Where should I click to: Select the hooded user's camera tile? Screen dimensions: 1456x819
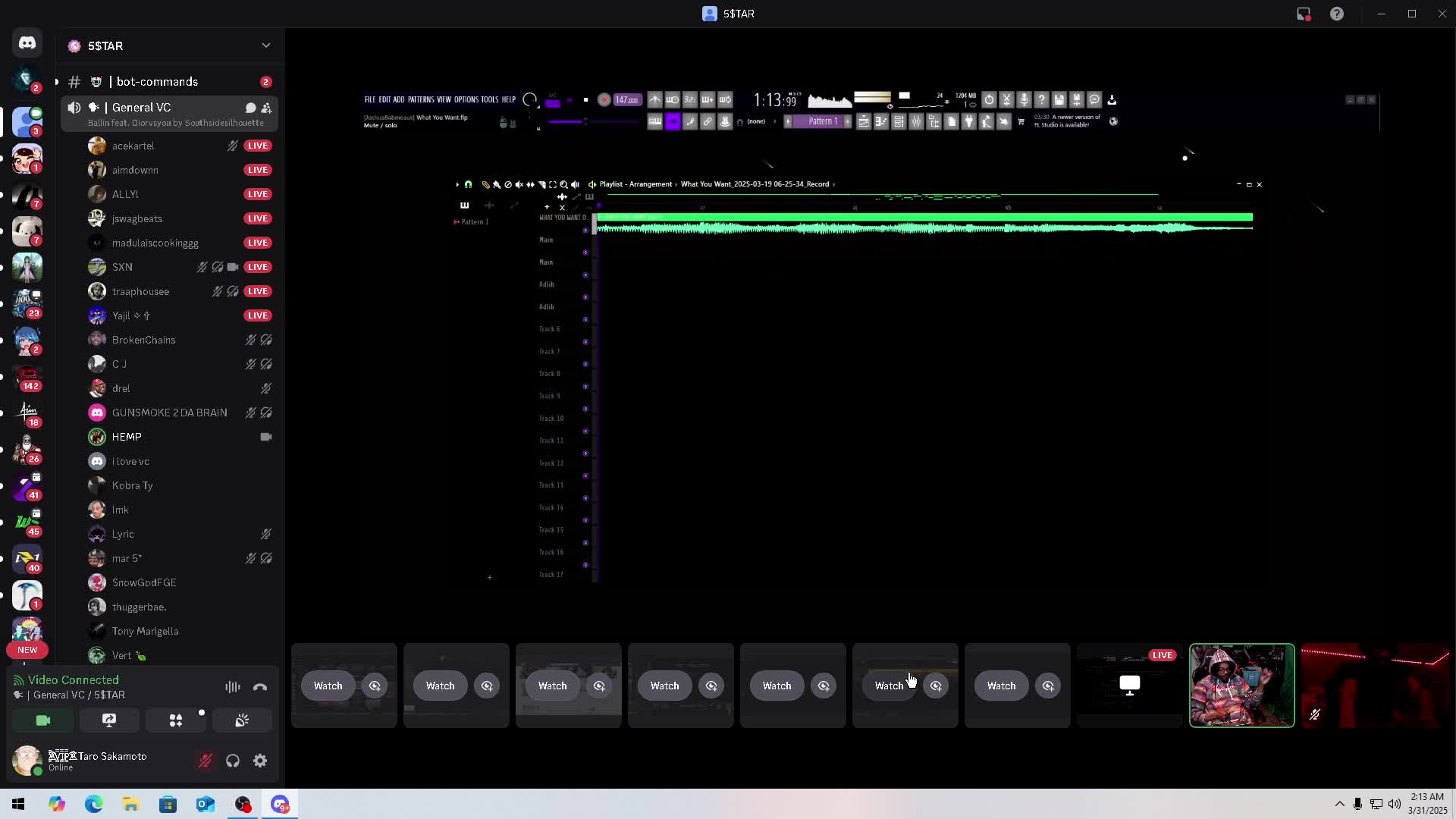click(x=1242, y=686)
